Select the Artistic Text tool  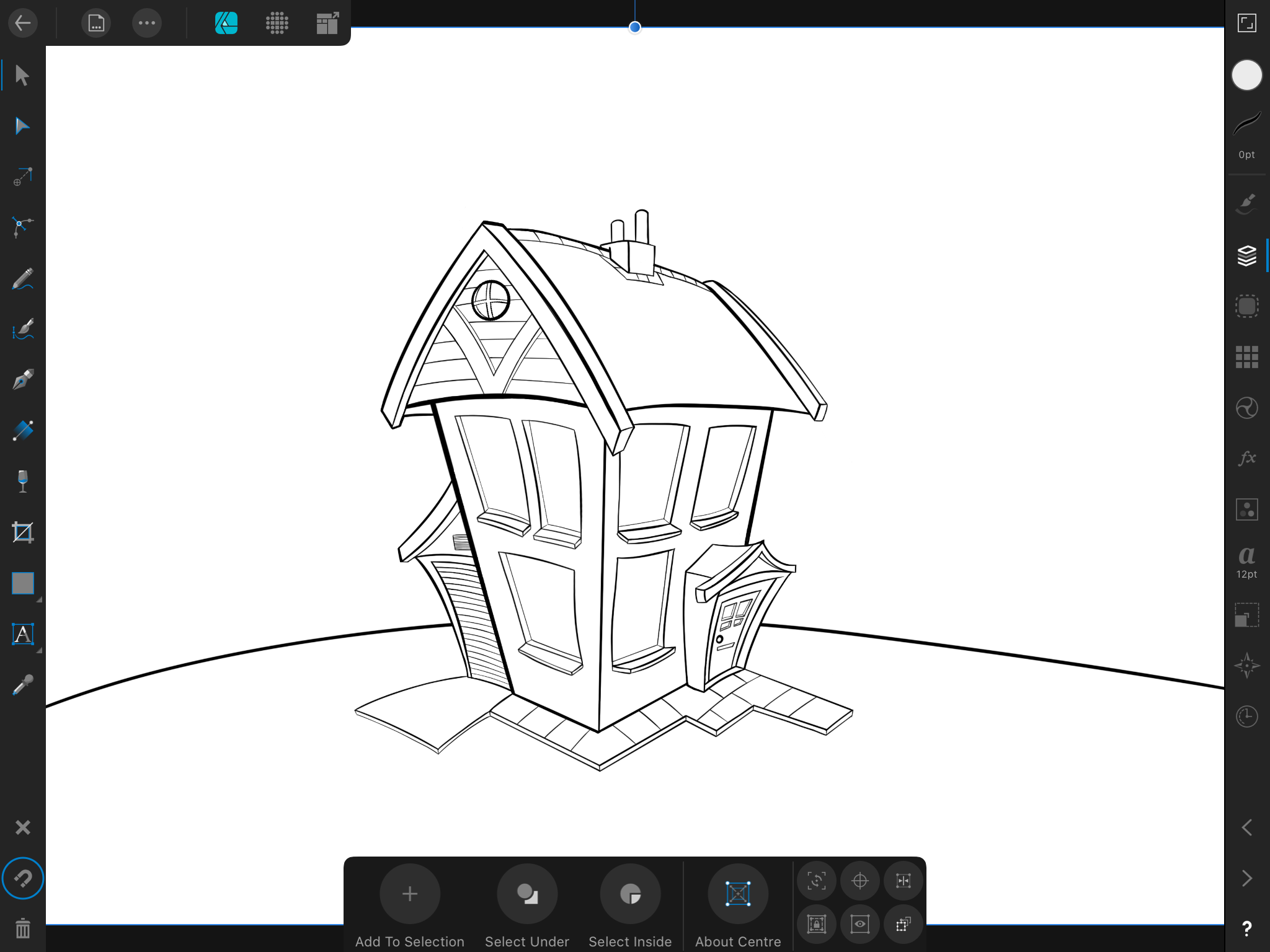[22, 634]
